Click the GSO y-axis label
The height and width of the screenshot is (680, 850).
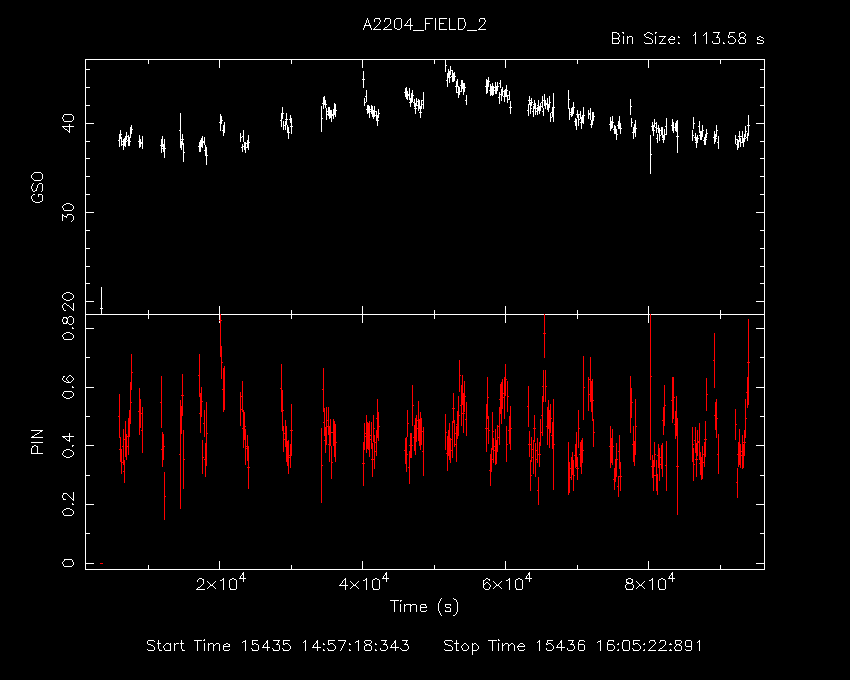click(x=37, y=187)
